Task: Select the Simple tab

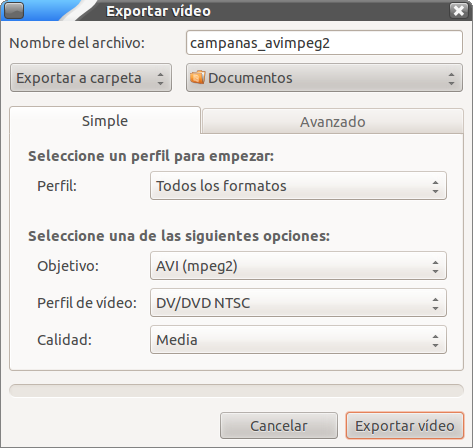Action: pos(105,120)
